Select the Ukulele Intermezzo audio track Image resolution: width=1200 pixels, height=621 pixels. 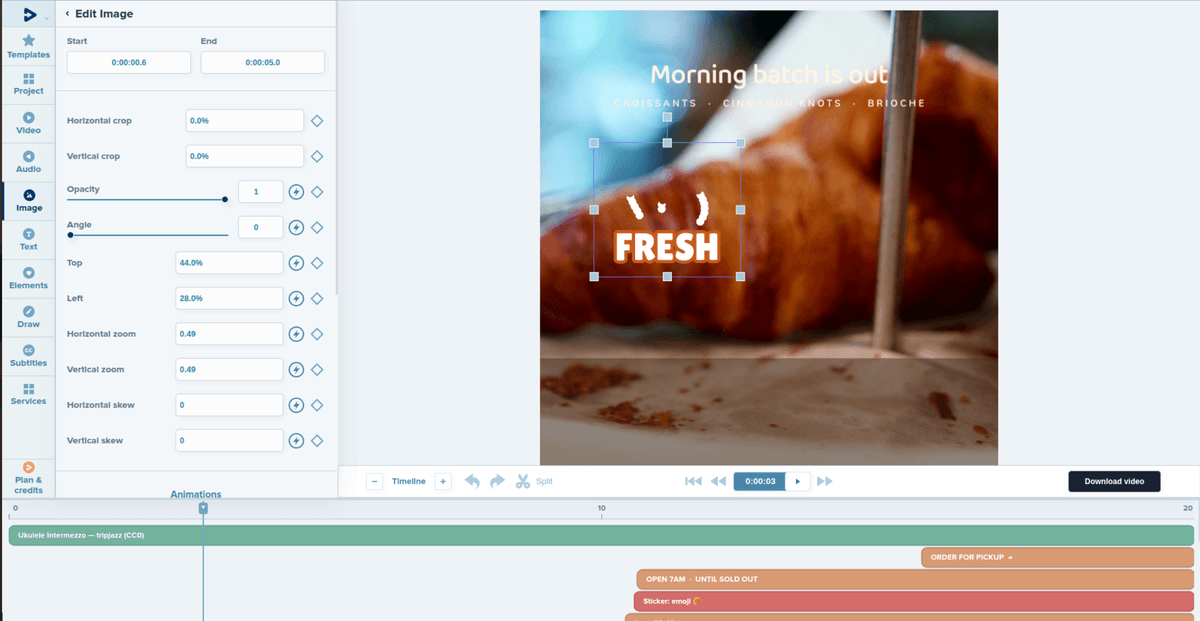[x=601, y=535]
